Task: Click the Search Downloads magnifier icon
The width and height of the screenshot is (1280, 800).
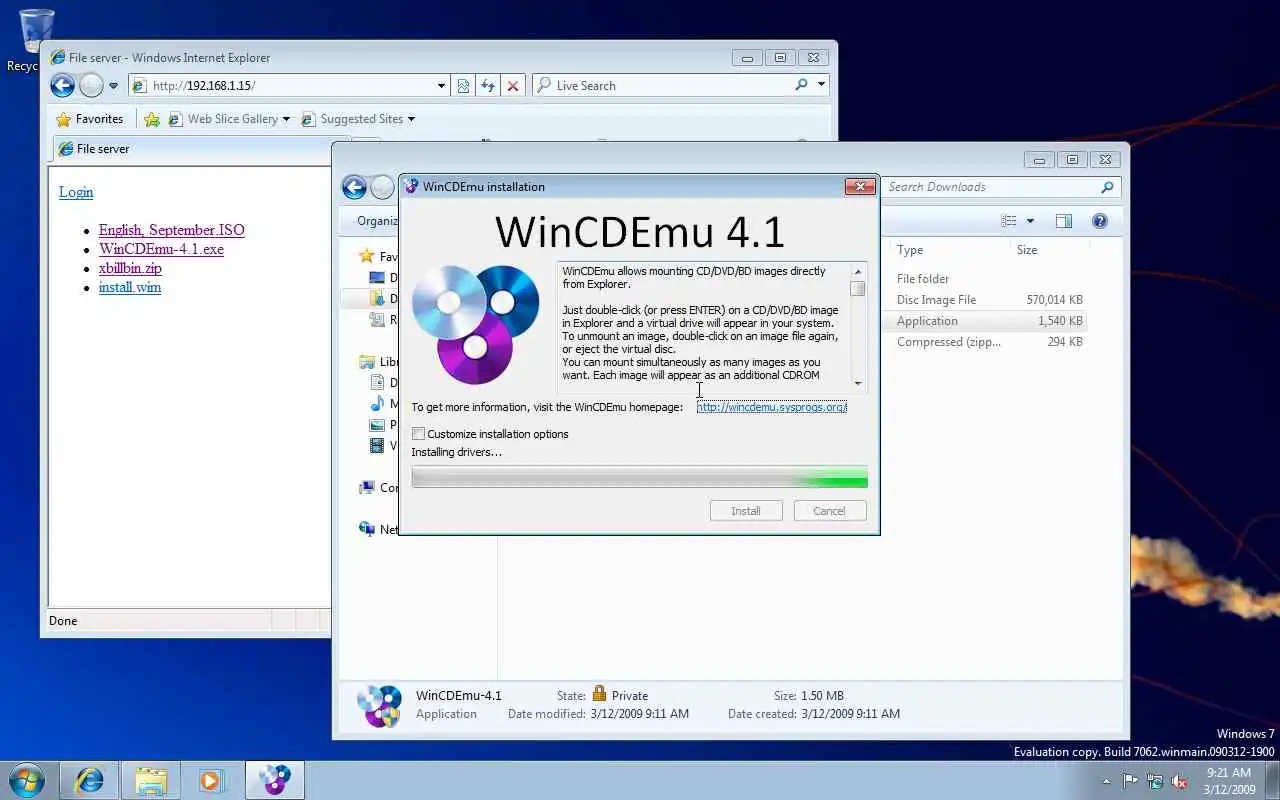Action: [x=1107, y=187]
